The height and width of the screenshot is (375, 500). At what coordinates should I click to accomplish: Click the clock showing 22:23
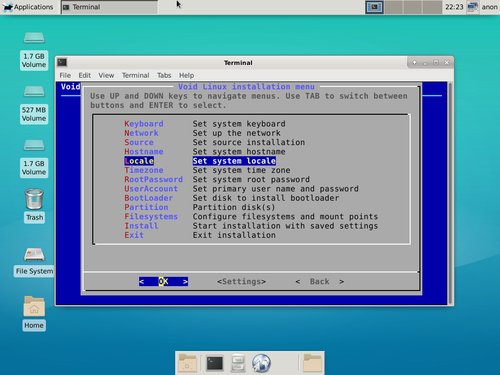point(454,7)
